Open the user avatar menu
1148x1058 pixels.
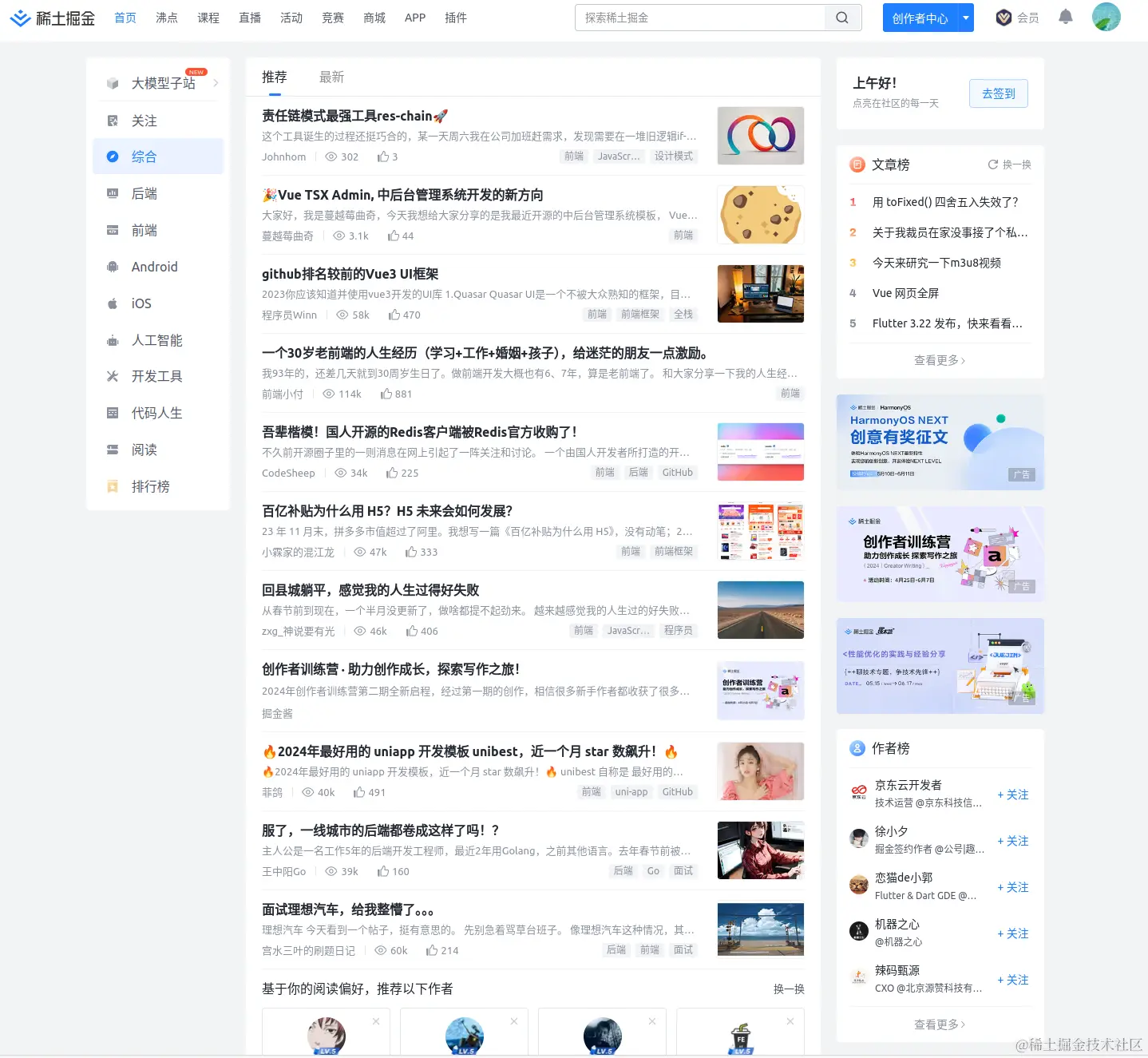(1106, 17)
